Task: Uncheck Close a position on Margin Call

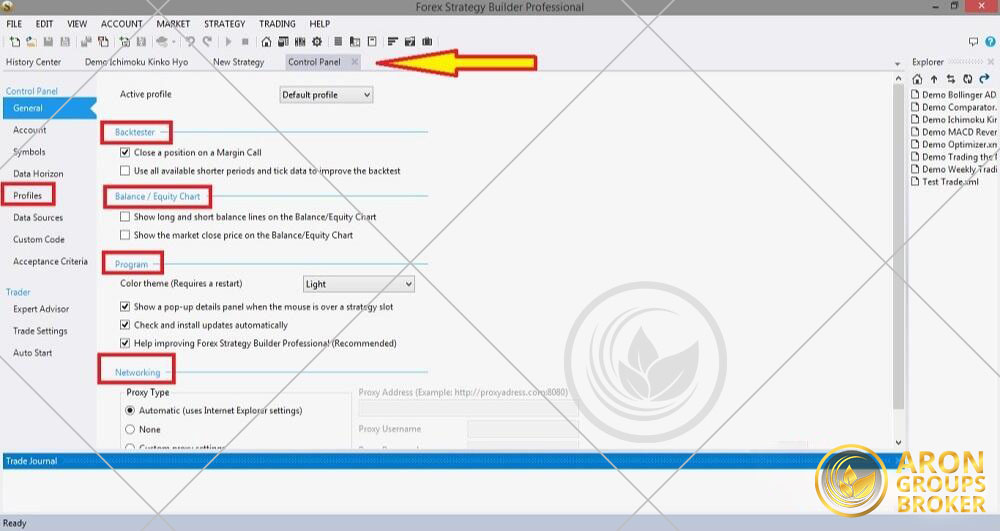Action: (x=125, y=152)
